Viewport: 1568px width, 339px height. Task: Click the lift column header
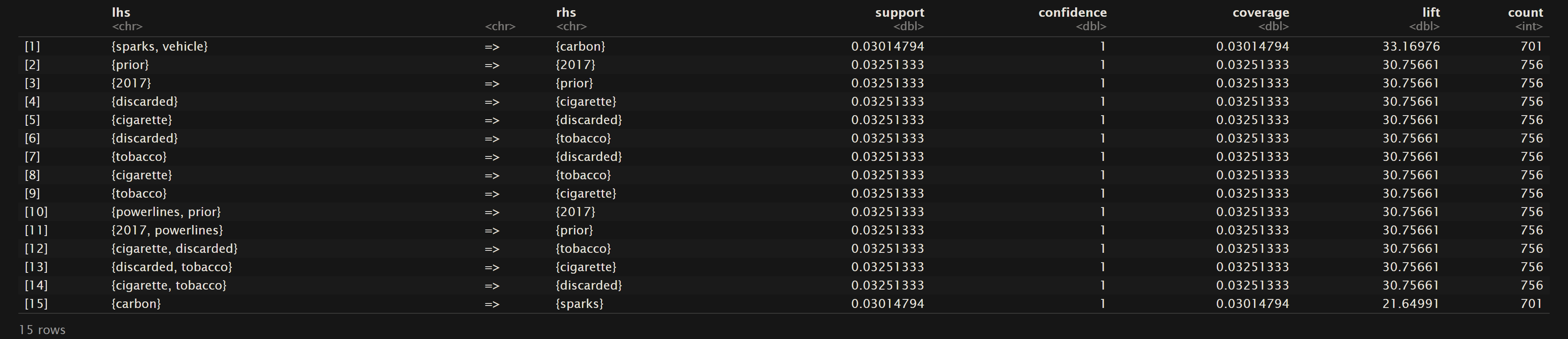1430,12
